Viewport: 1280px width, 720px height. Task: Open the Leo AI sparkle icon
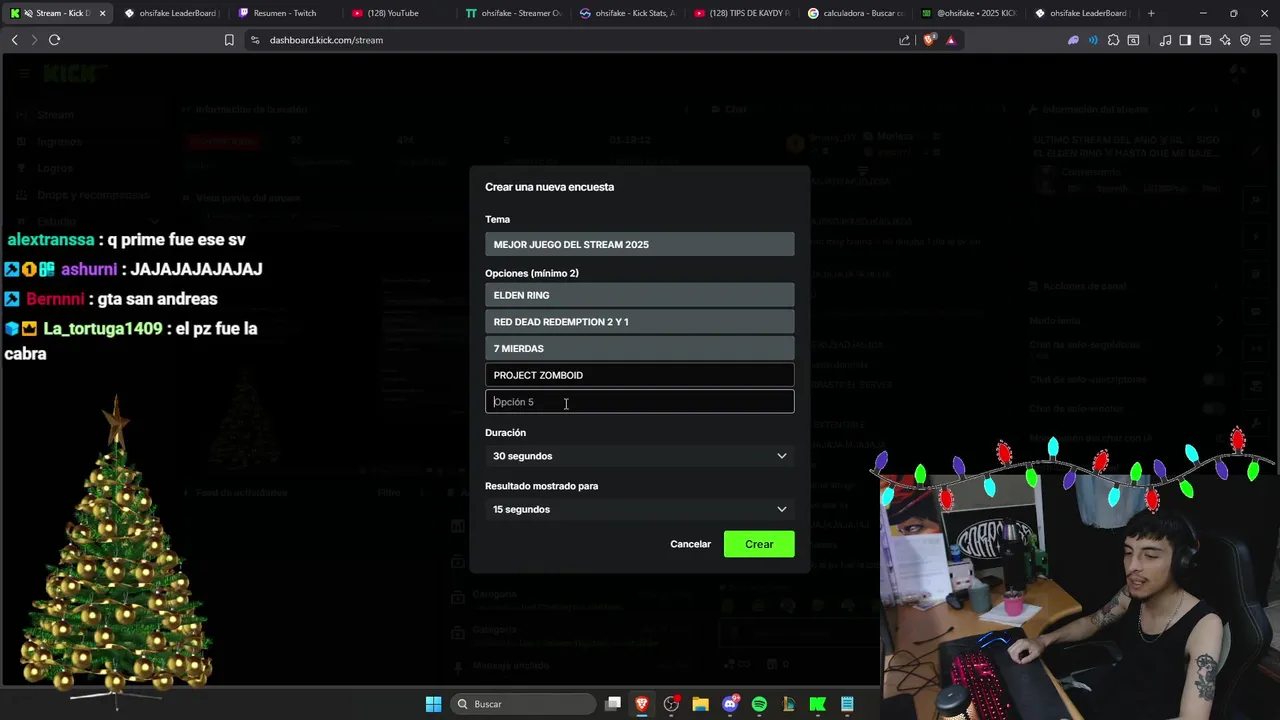tap(1225, 40)
